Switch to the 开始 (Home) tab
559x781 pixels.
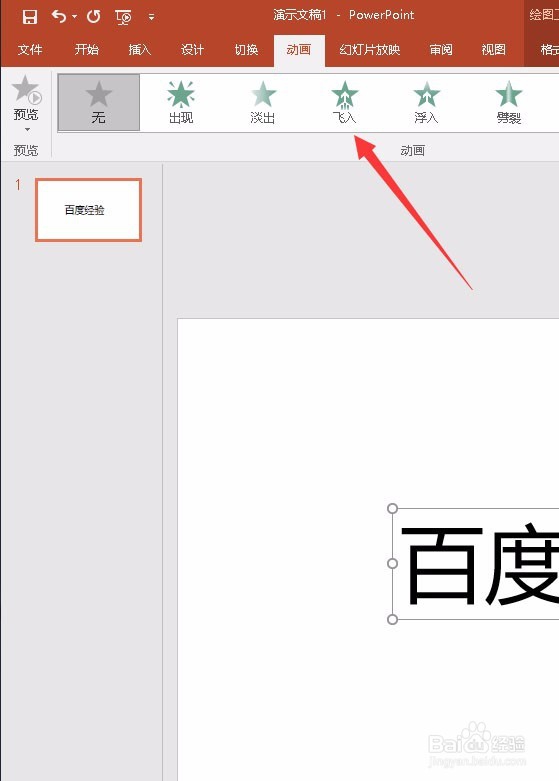click(87, 50)
